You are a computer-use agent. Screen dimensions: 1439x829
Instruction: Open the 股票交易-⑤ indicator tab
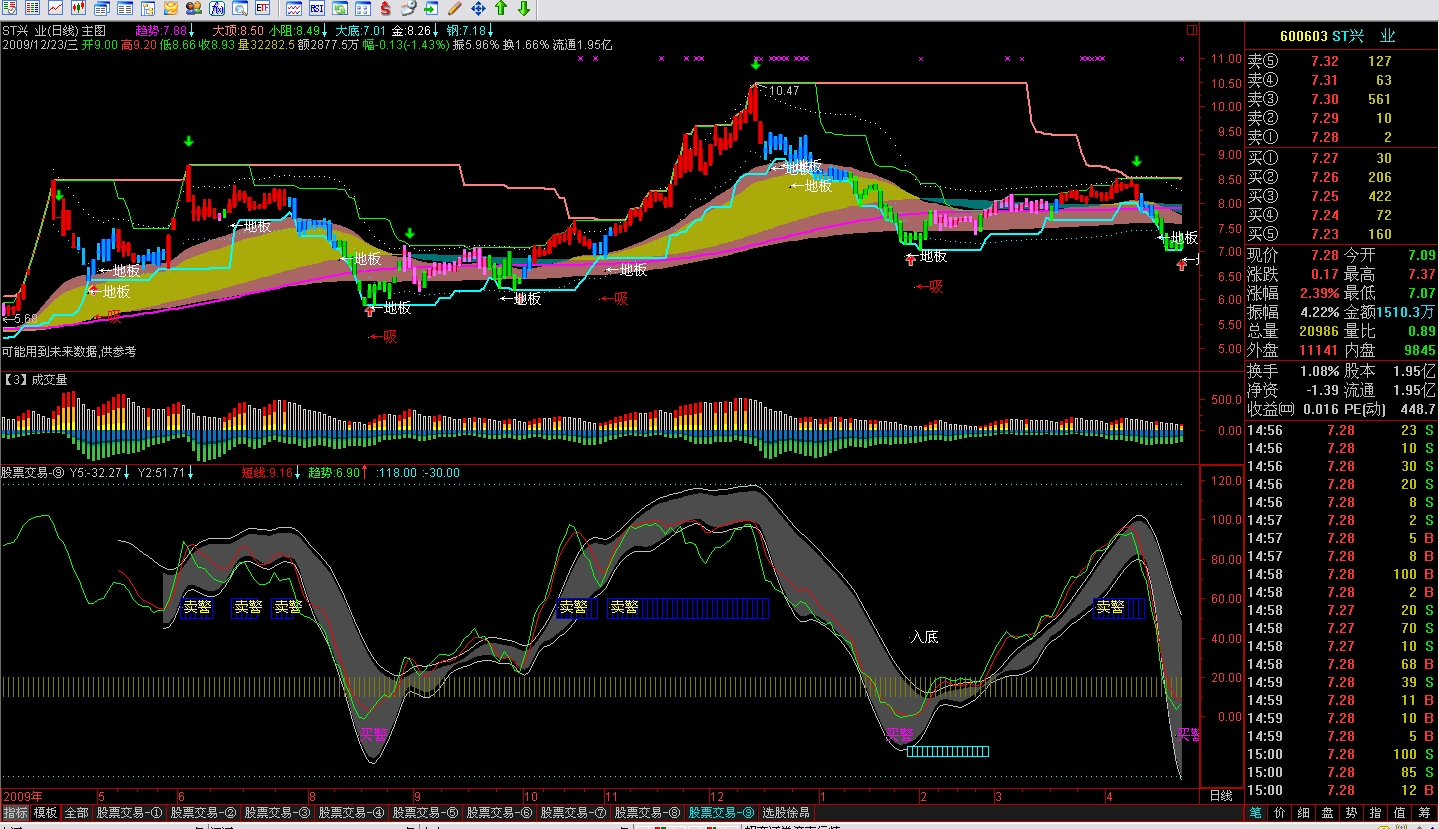pos(426,813)
